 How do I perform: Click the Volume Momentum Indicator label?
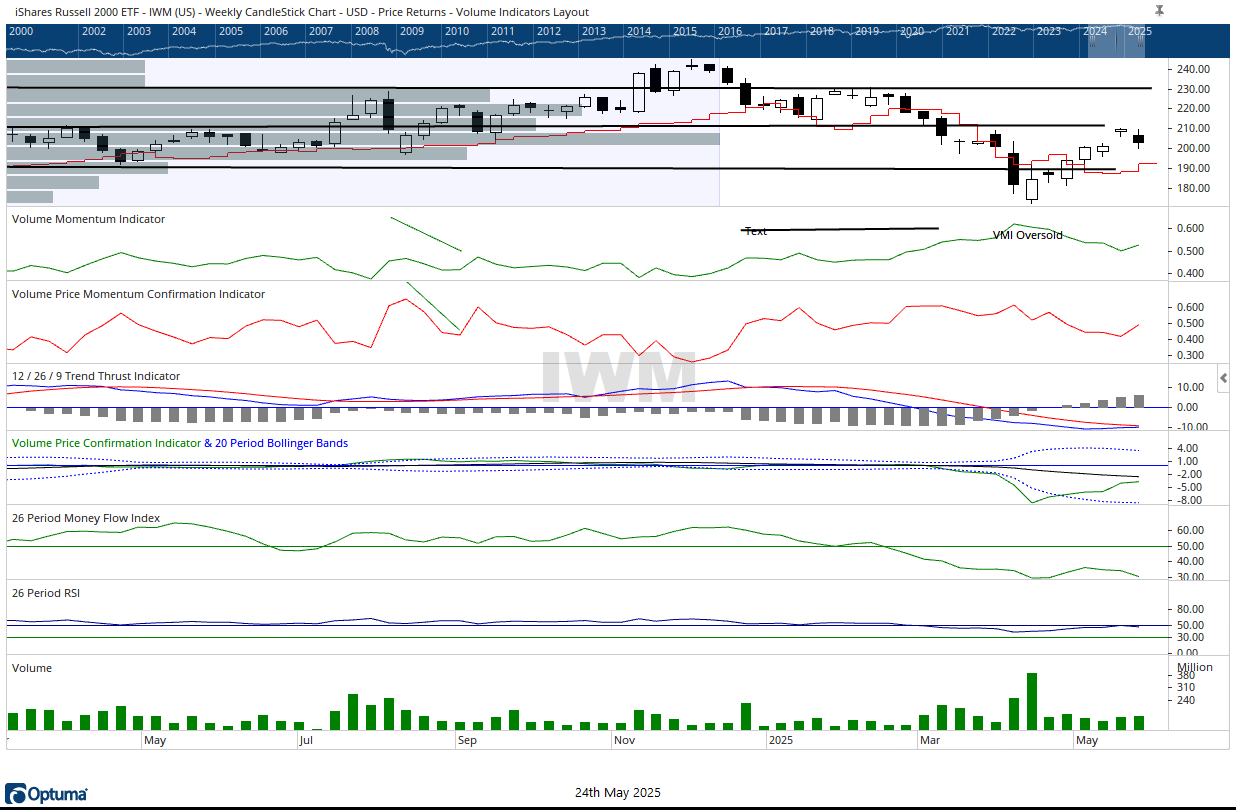point(88,219)
